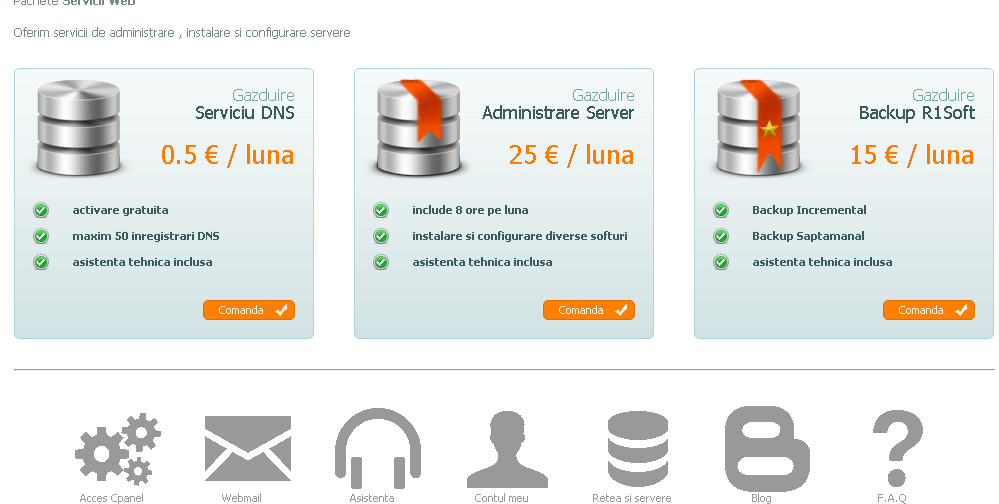Click the Backup R1Soft title
Screen dimensions: 999x504
(x=917, y=113)
